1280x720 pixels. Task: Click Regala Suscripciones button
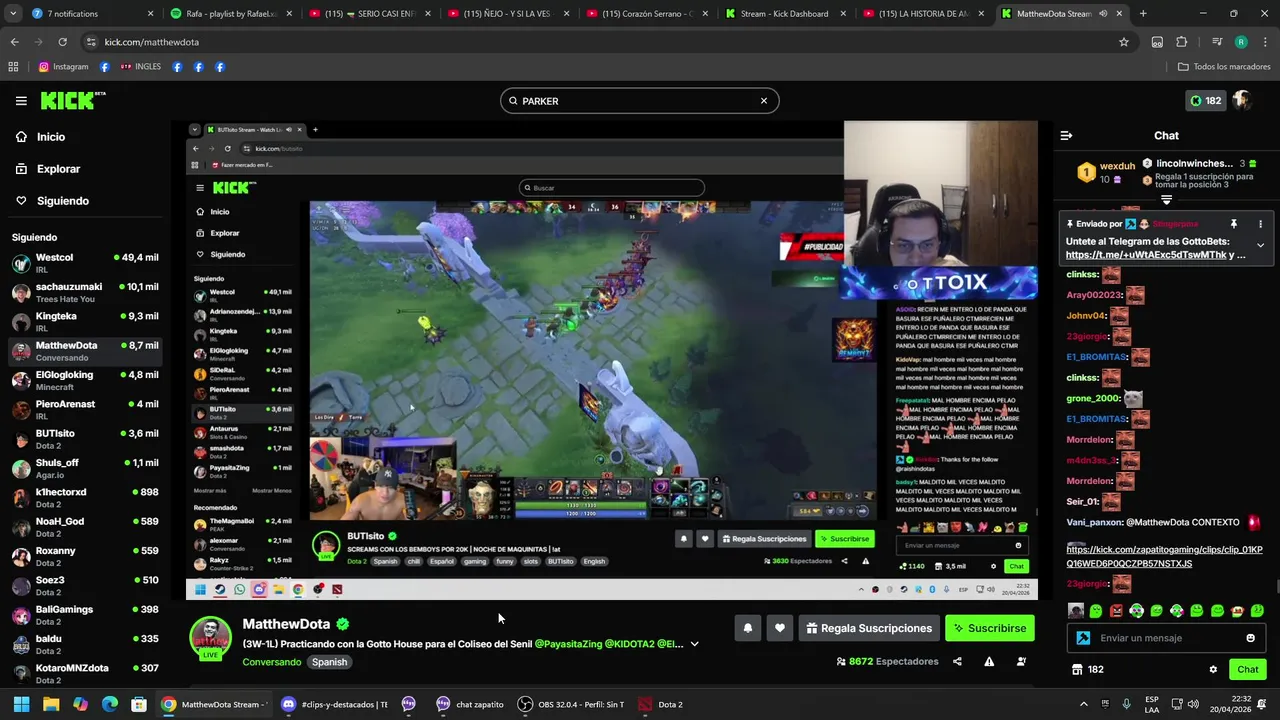point(869,628)
